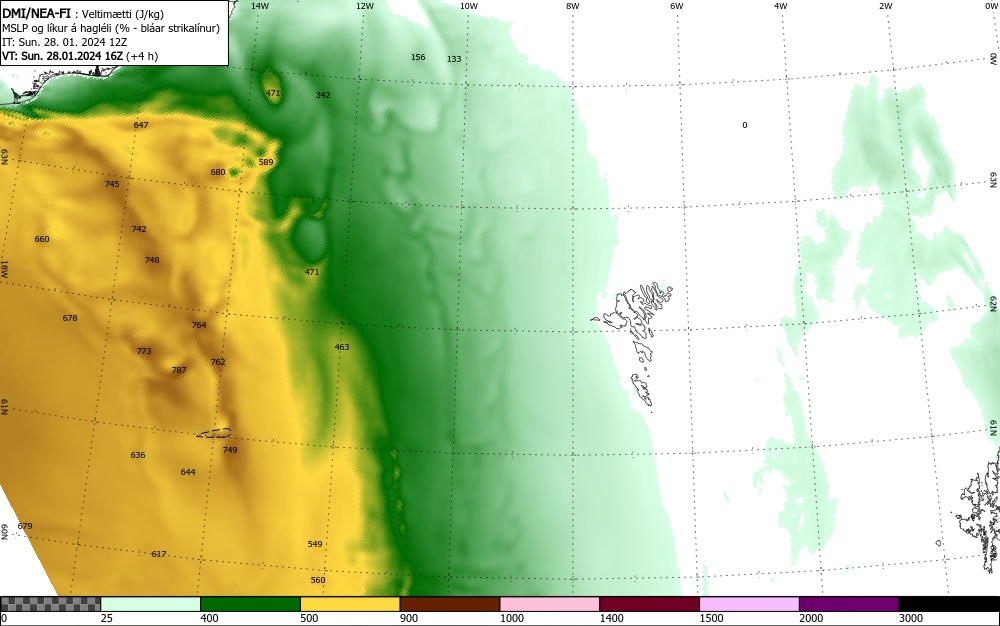Click the legend scale label 400
The width and height of the screenshot is (1000, 626).
(209, 618)
